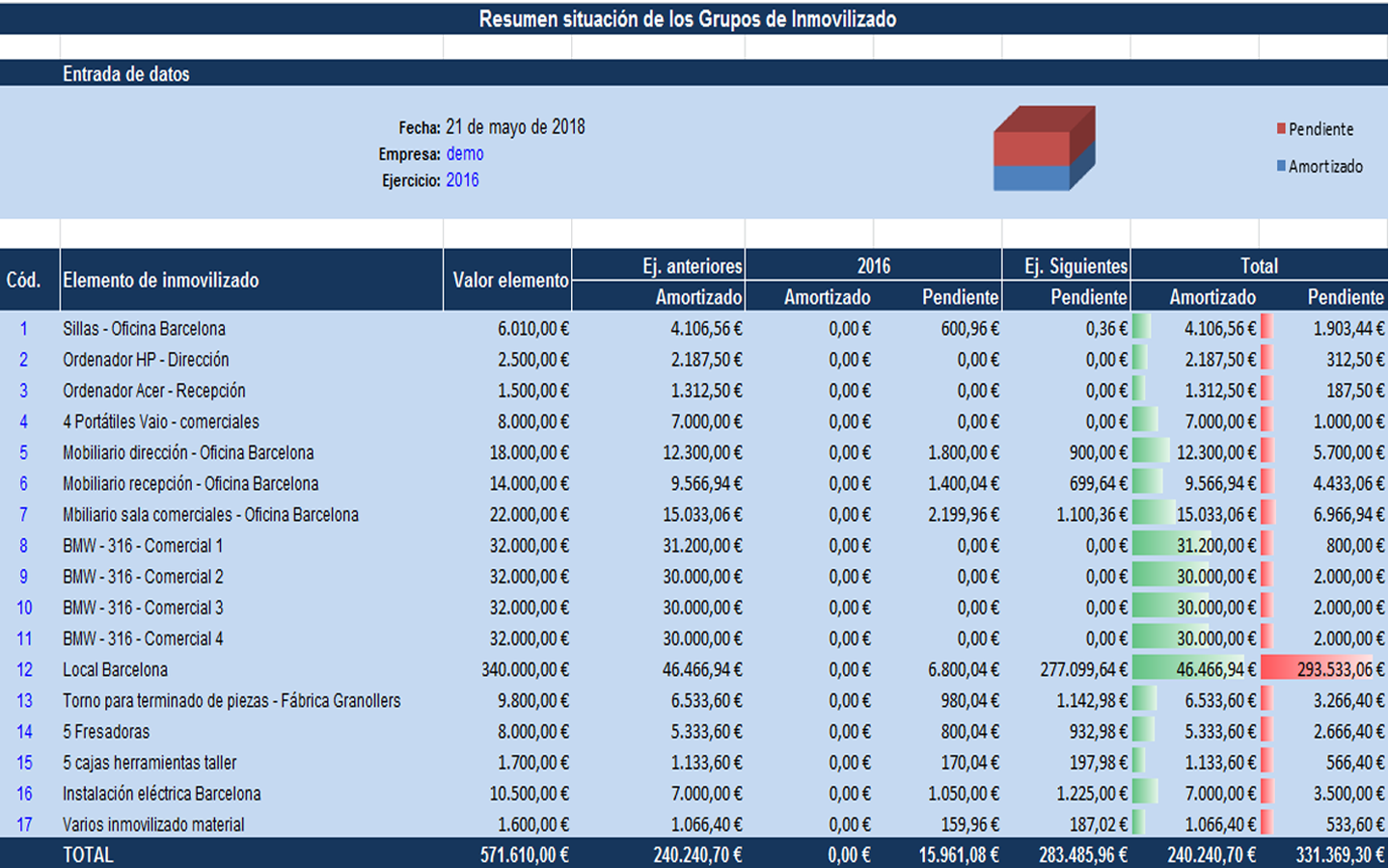
Task: Select code 17 Varios inmovilizado material
Action: (24, 825)
